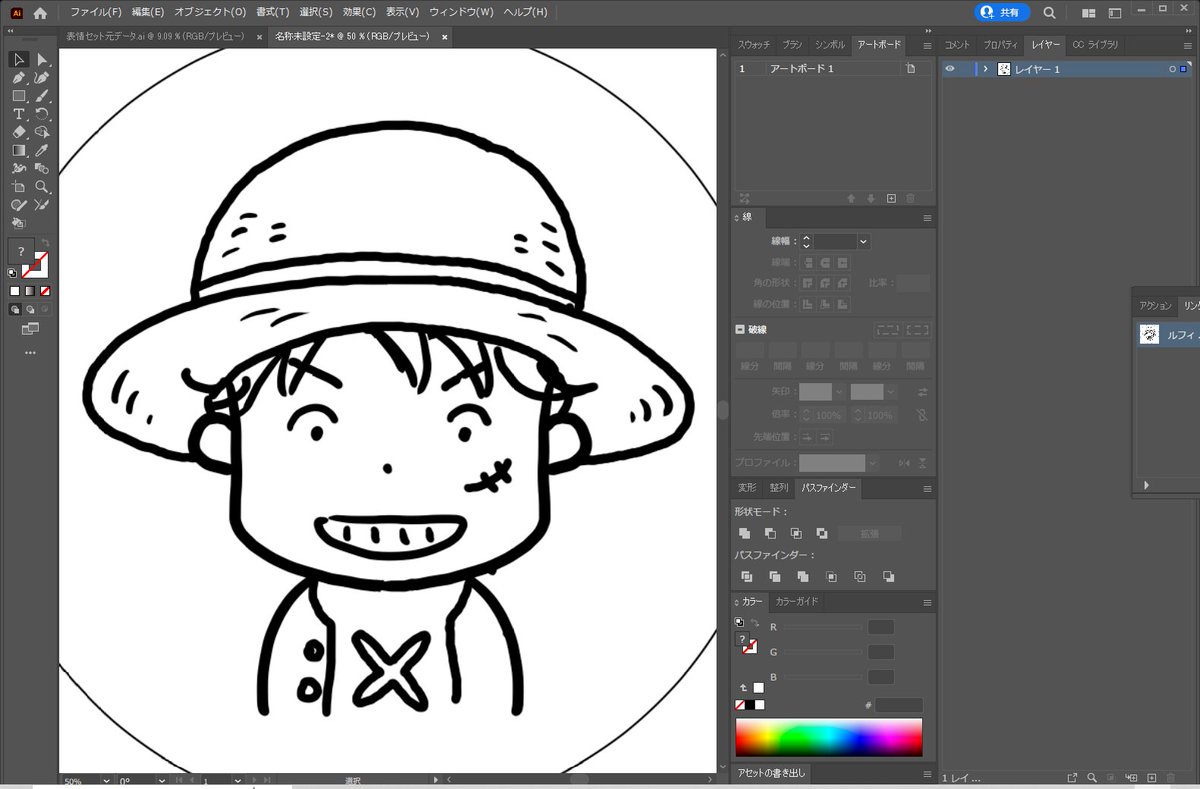Select the Eyedropper tool

[42, 150]
